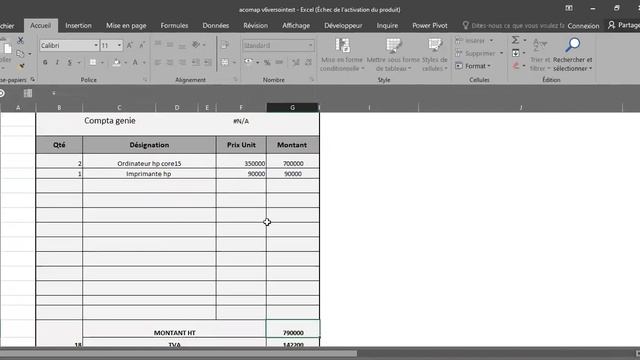The image size is (640, 360).
Task: Switch to the Insertion ribbon tab
Action: (x=78, y=25)
